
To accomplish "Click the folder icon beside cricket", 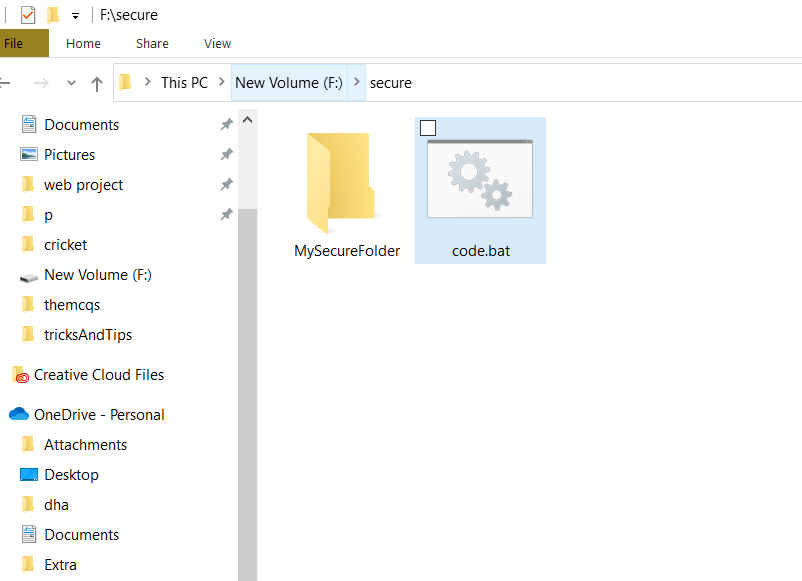I will pyautogui.click(x=28, y=244).
